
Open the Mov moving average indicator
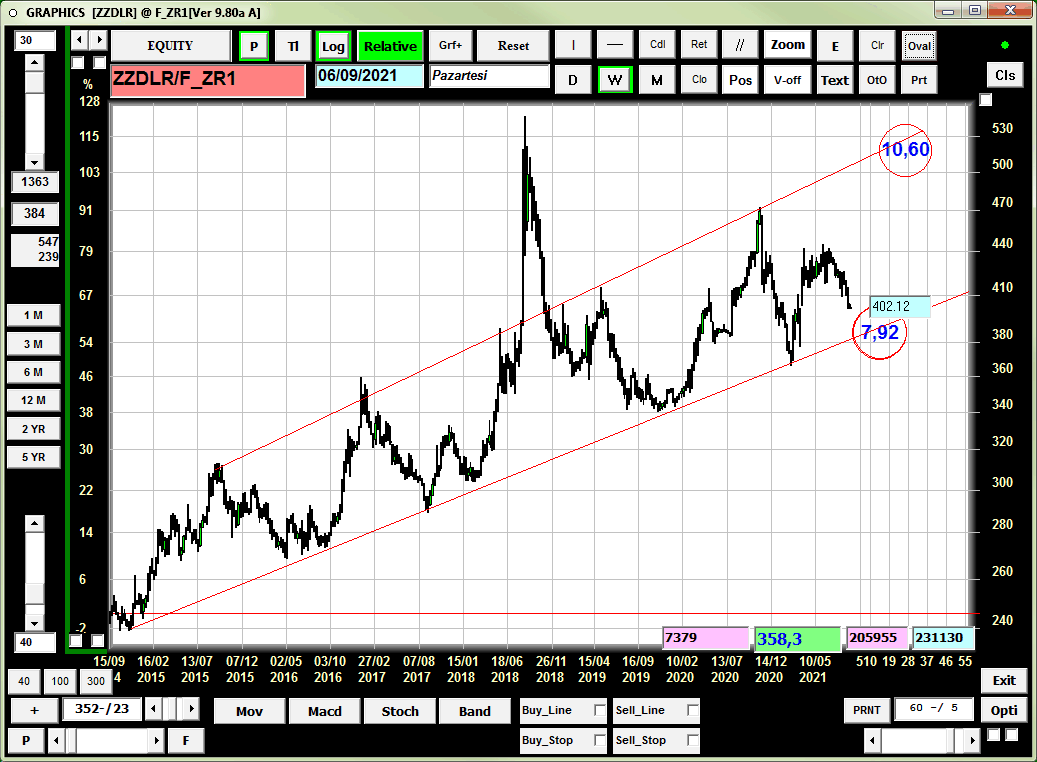[x=249, y=711]
